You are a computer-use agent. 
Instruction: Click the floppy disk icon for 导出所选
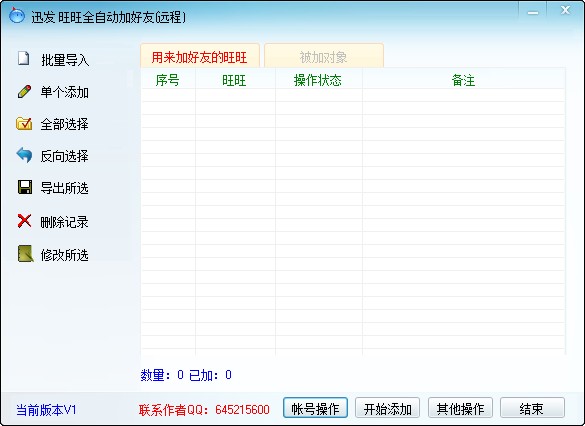[25, 187]
